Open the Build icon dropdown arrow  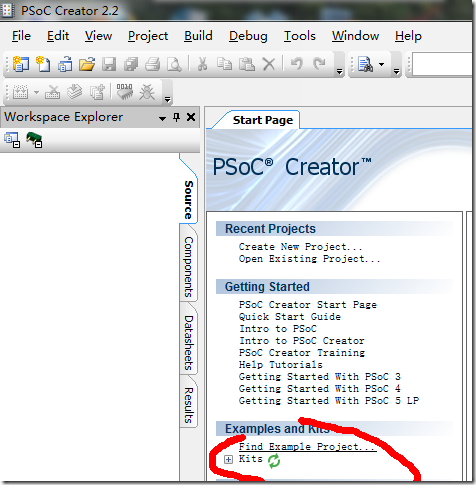[x=36, y=92]
